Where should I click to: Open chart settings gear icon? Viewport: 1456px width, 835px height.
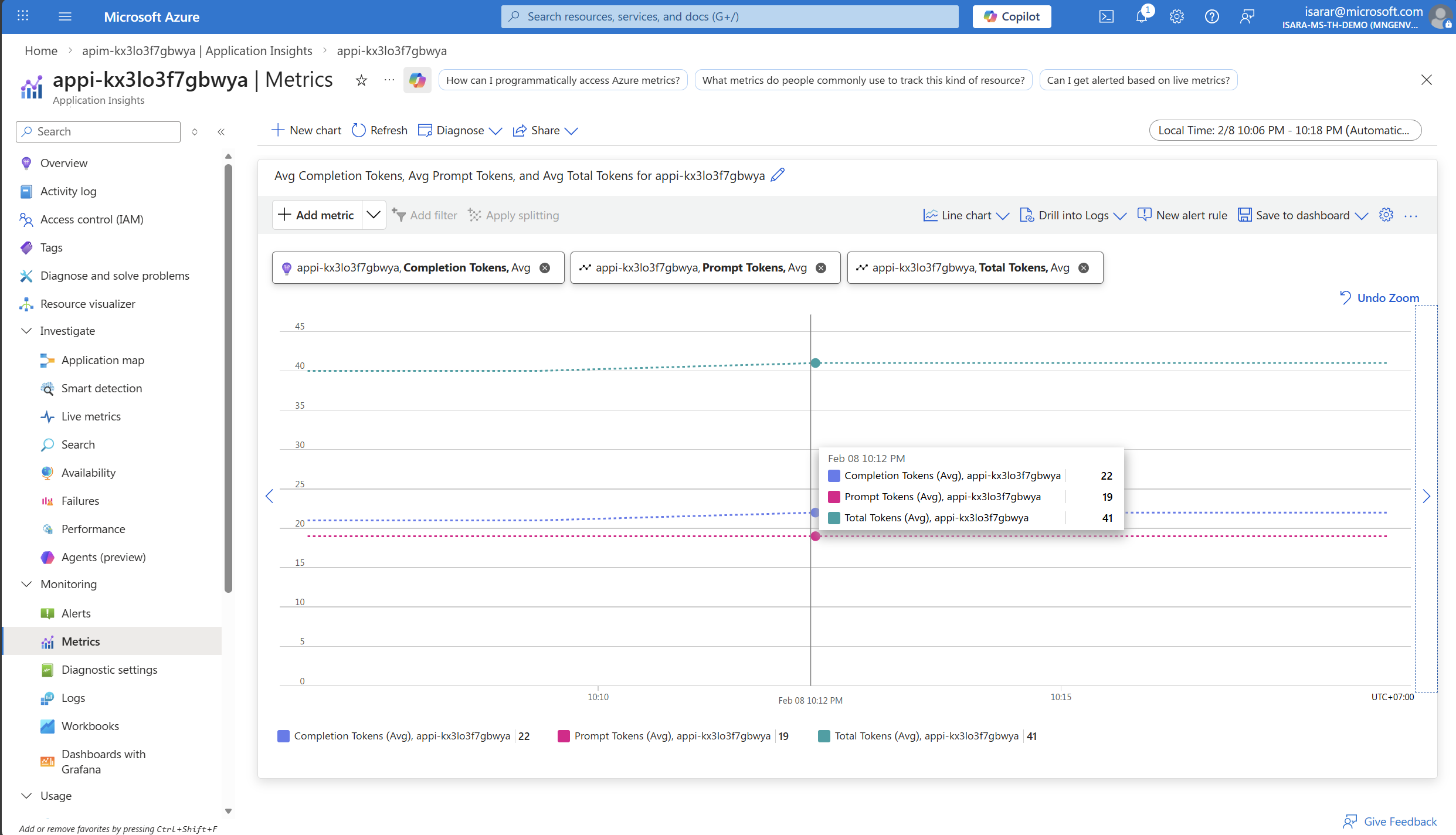(x=1386, y=215)
